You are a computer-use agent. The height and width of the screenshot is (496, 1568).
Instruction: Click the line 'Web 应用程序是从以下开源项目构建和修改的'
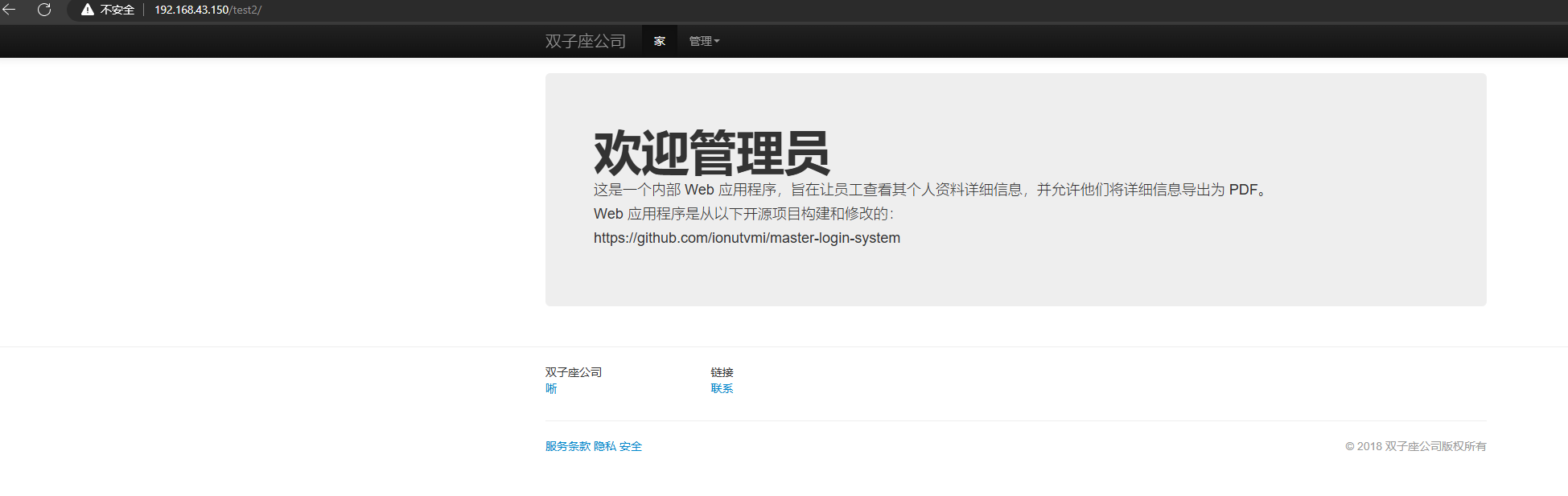pos(744,214)
